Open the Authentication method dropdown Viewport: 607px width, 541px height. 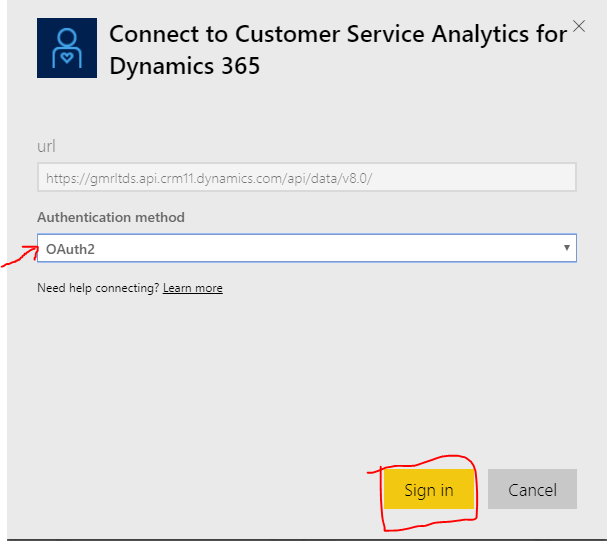pyautogui.click(x=306, y=247)
